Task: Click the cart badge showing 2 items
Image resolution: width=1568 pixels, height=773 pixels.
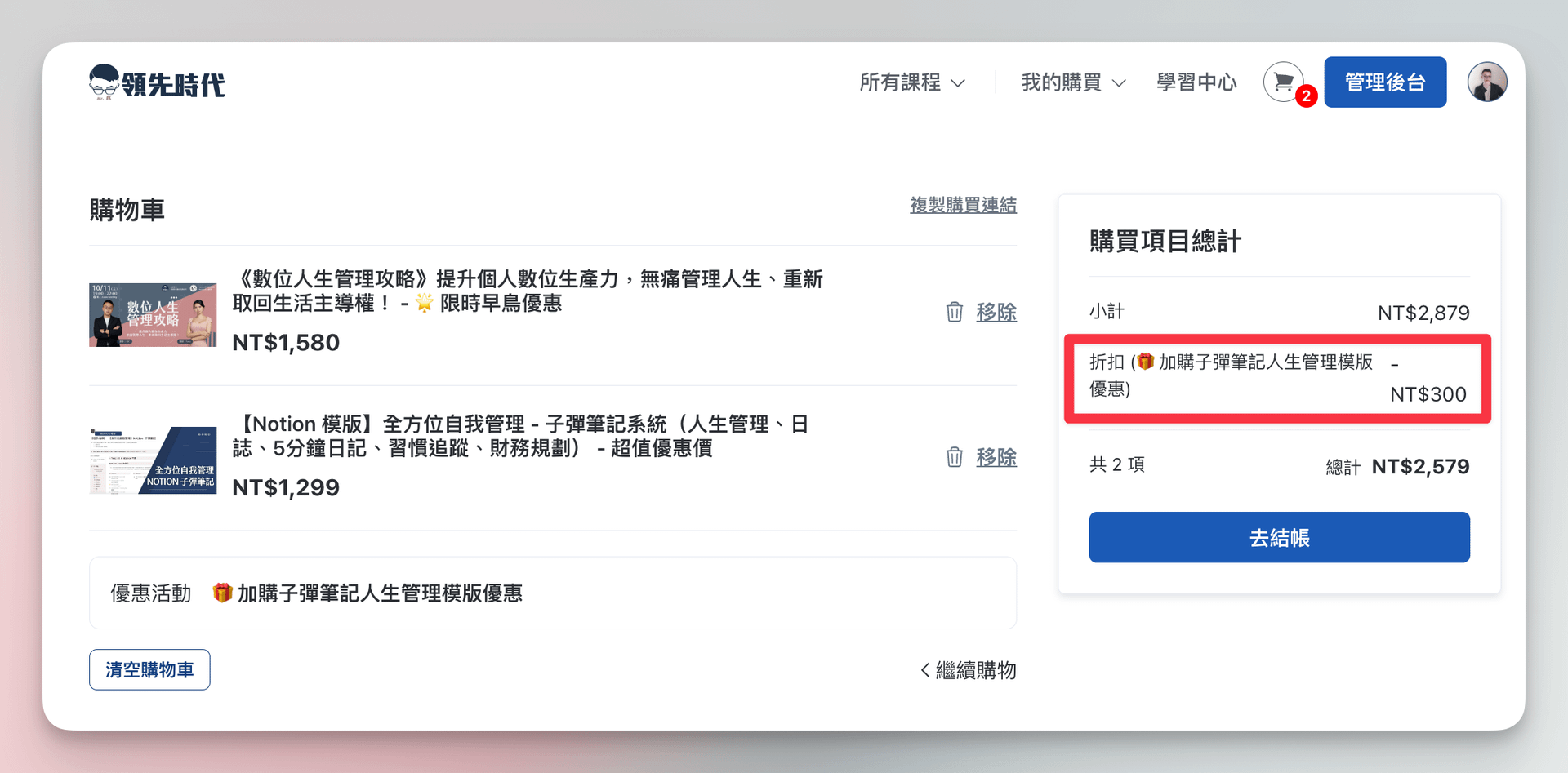Action: pyautogui.click(x=1306, y=96)
